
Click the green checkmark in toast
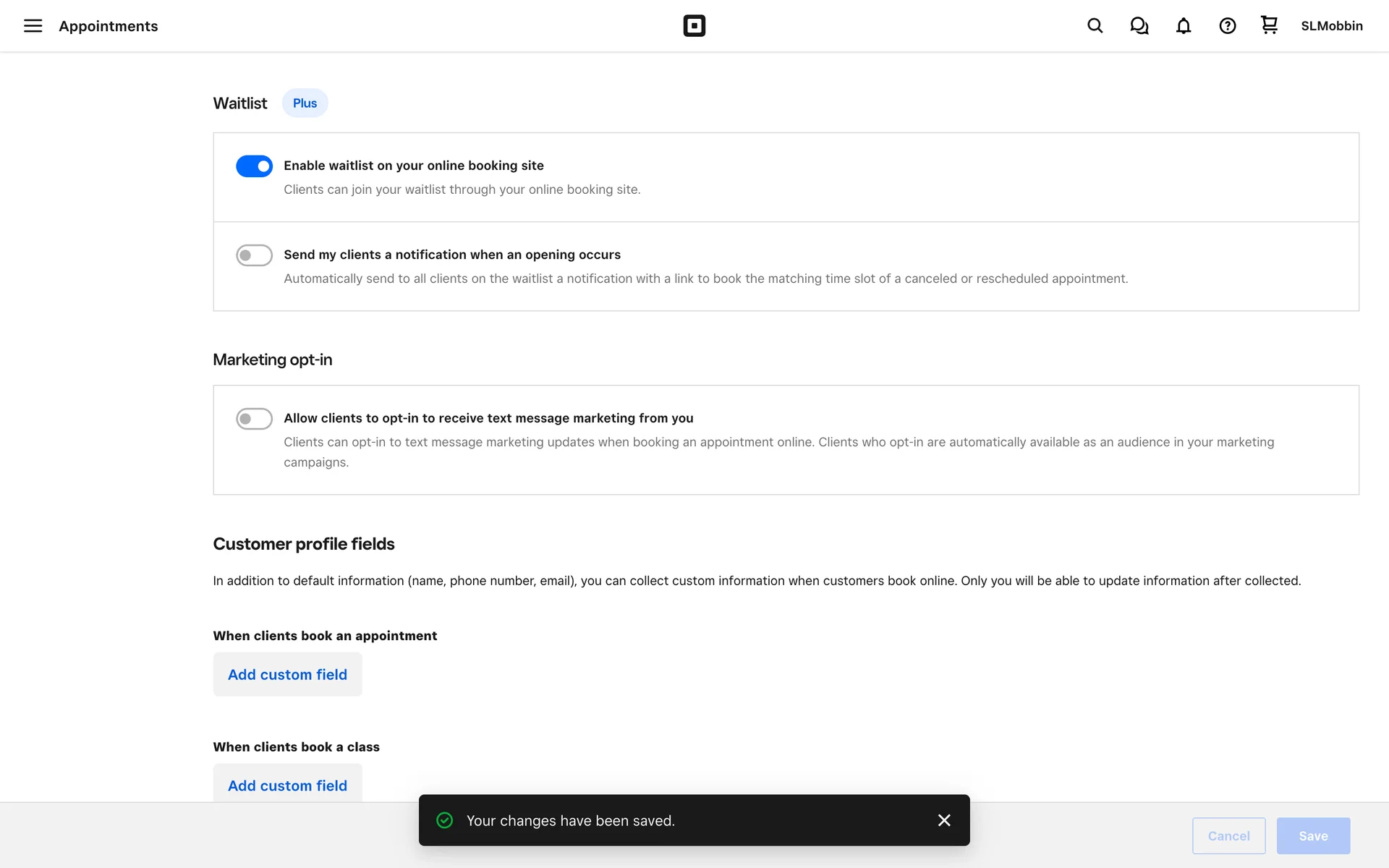coord(445,820)
